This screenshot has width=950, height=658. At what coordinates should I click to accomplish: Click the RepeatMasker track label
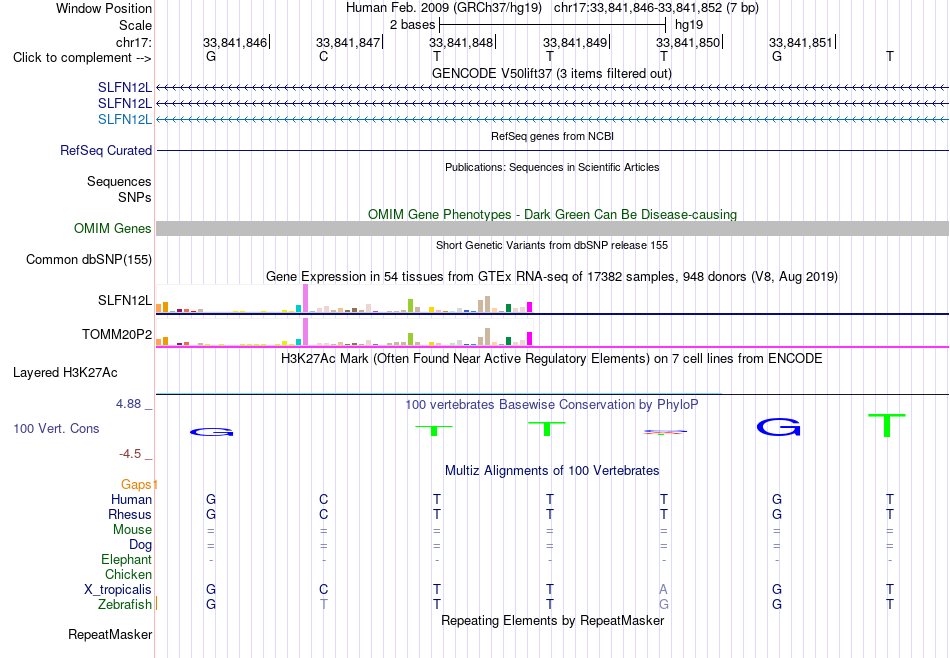click(110, 634)
